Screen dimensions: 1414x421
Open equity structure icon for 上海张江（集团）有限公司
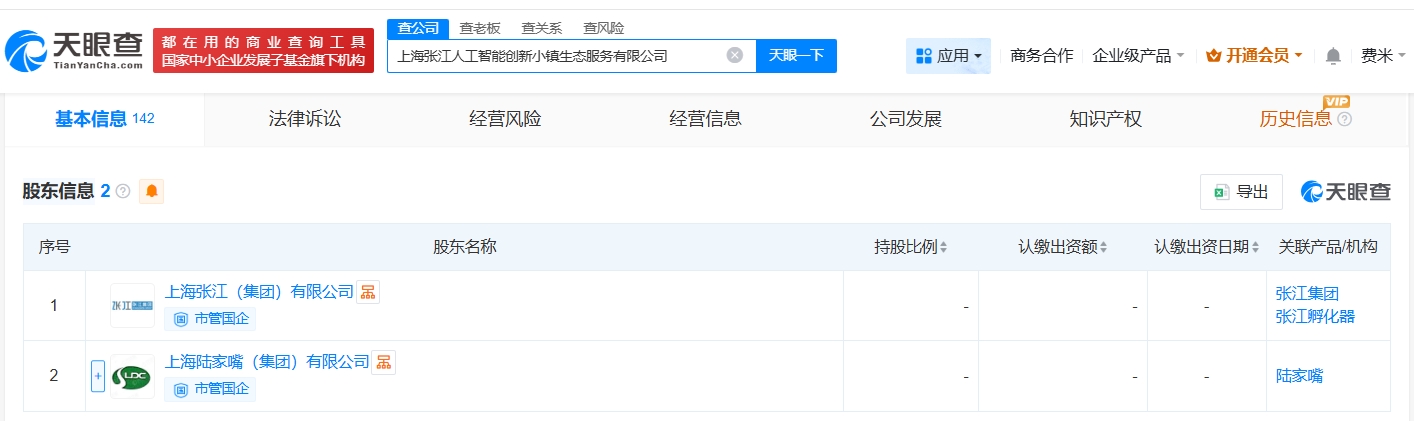368,292
